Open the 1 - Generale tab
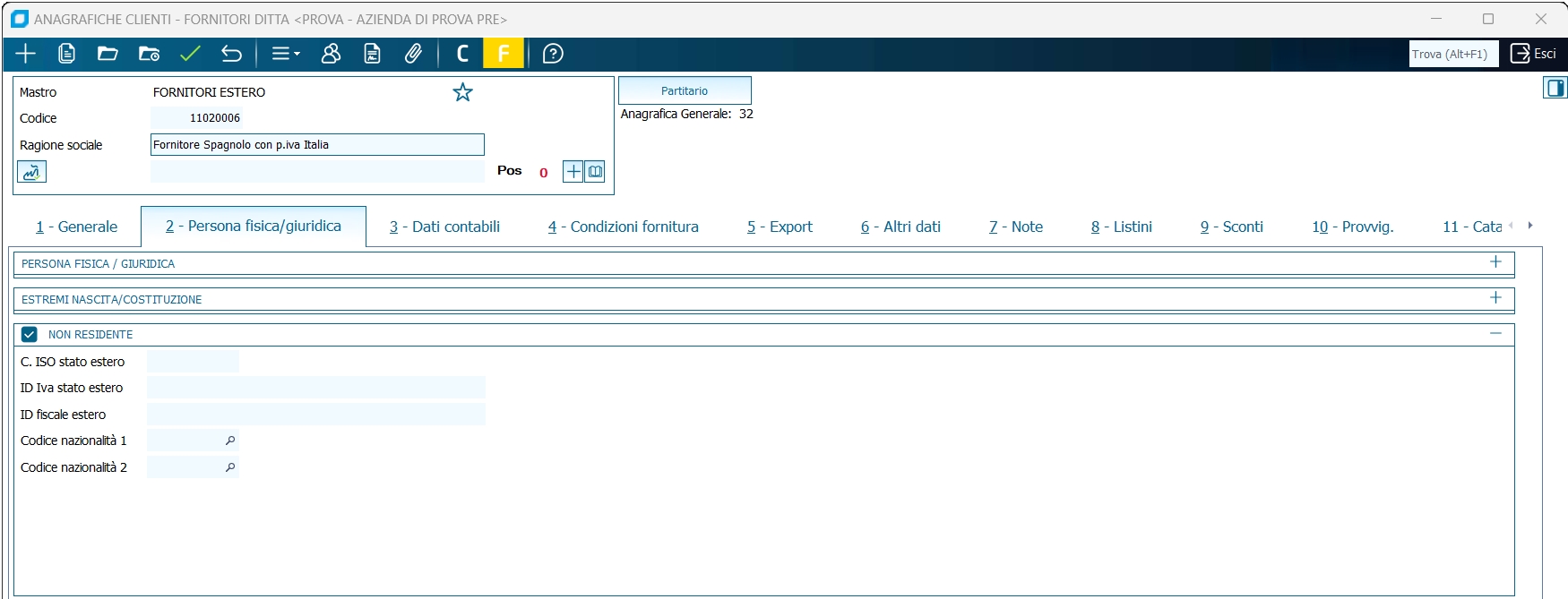This screenshot has height=599, width=1568. (x=77, y=227)
